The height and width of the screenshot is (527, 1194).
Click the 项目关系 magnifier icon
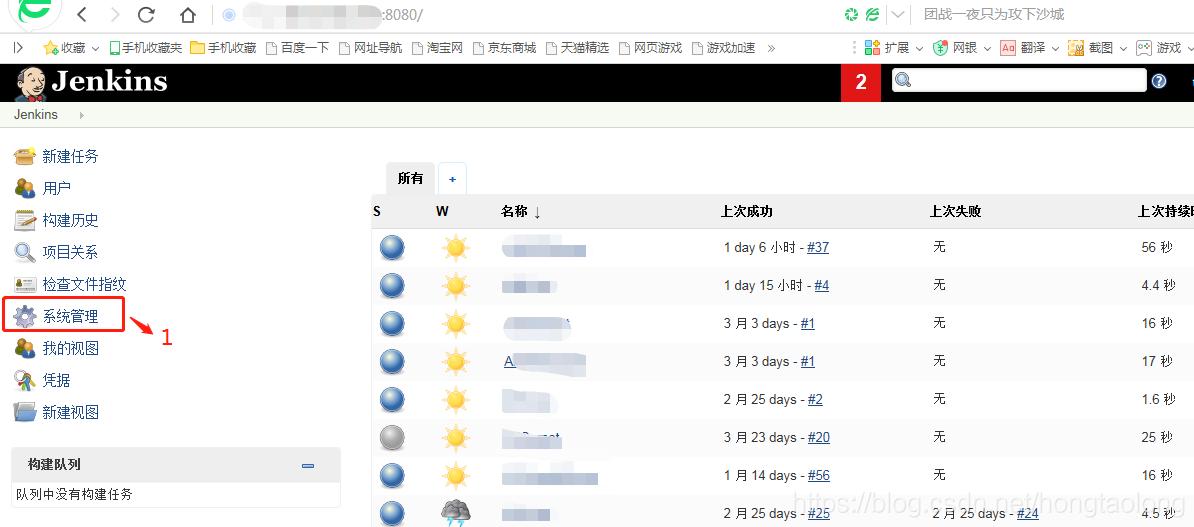pyautogui.click(x=25, y=252)
